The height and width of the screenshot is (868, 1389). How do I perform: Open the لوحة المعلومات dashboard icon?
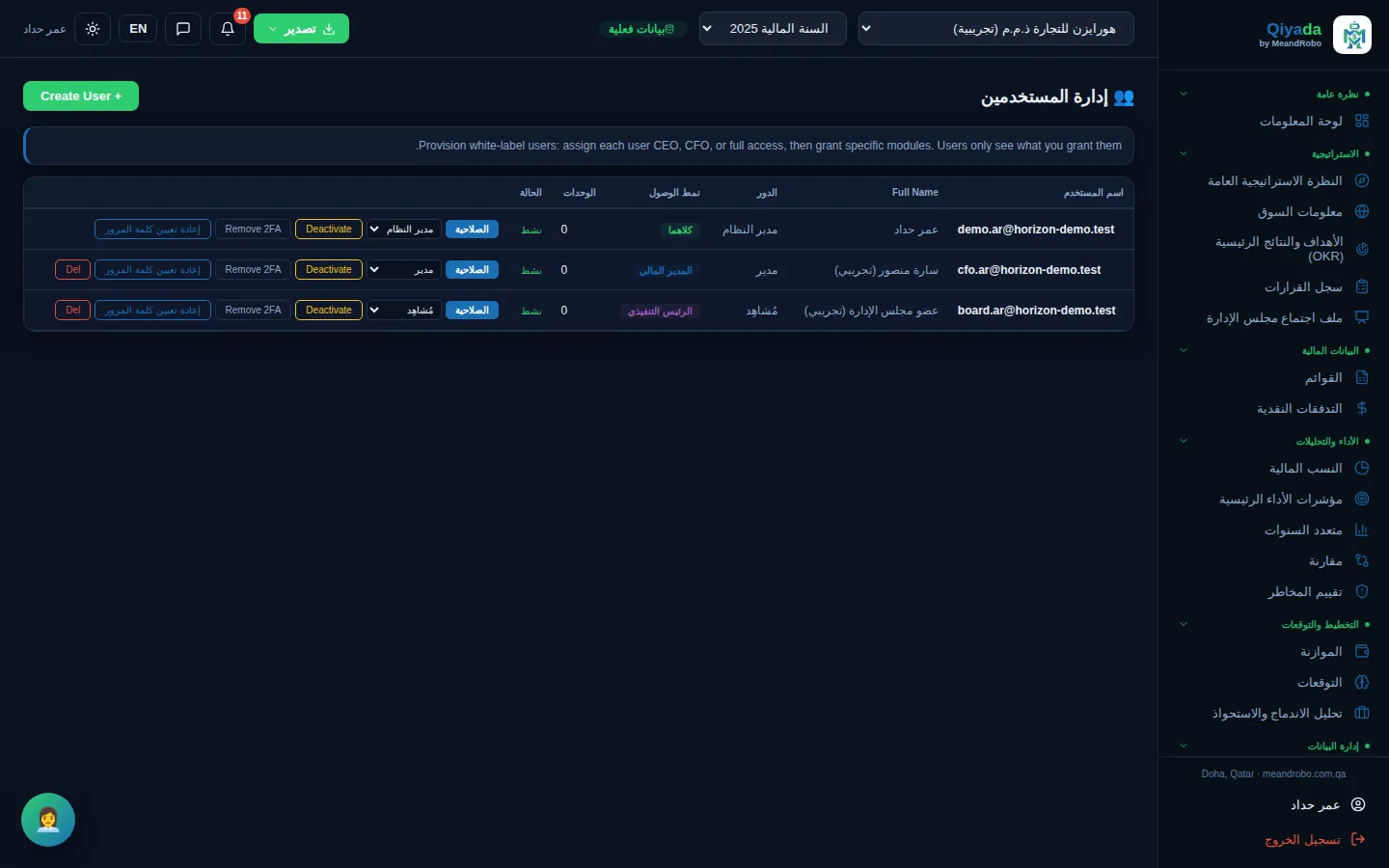pos(1362,121)
